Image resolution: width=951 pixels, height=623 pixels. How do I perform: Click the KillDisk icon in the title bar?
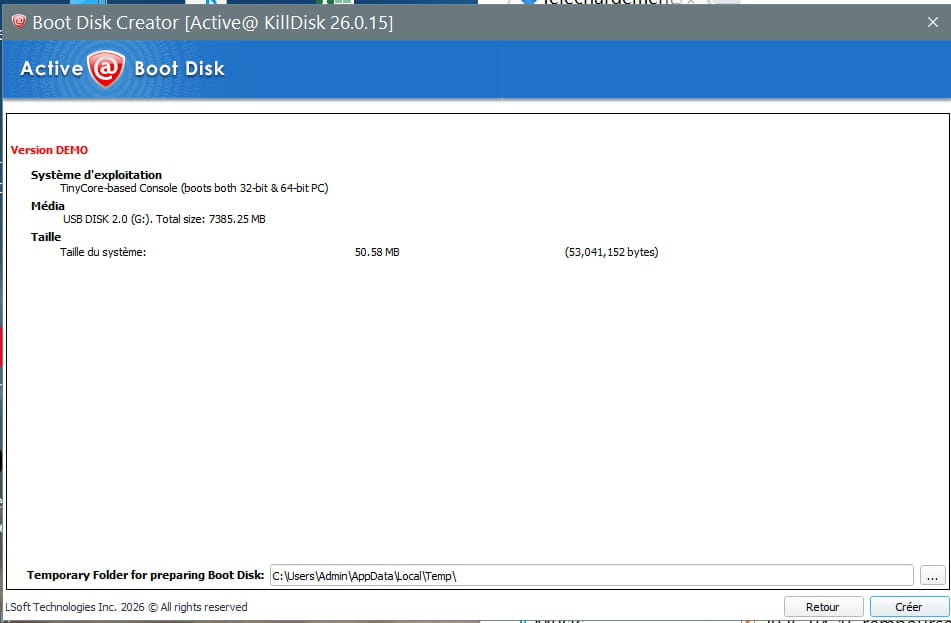pos(18,21)
